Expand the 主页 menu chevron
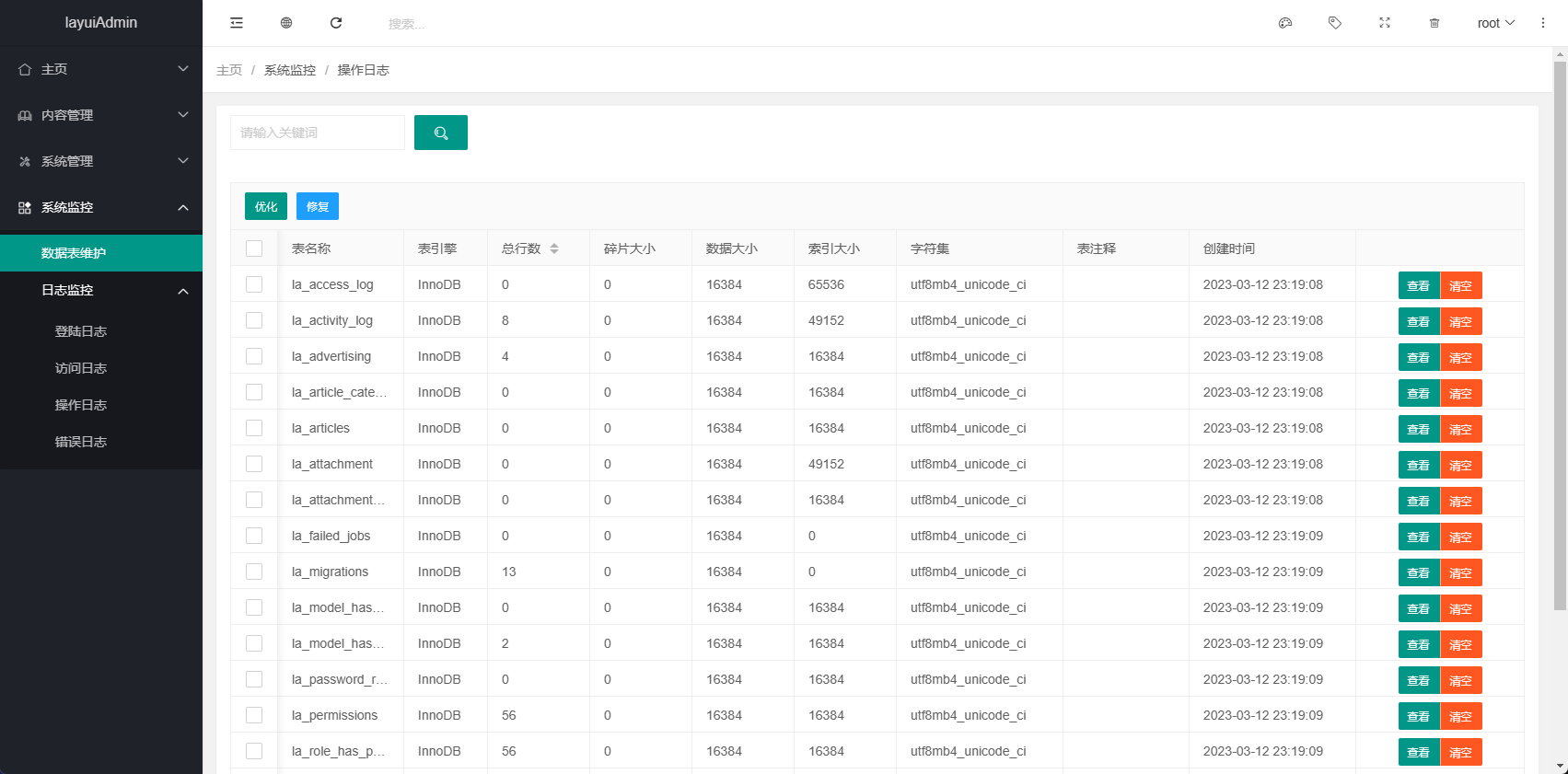This screenshot has height=774, width=1568. 183,69
